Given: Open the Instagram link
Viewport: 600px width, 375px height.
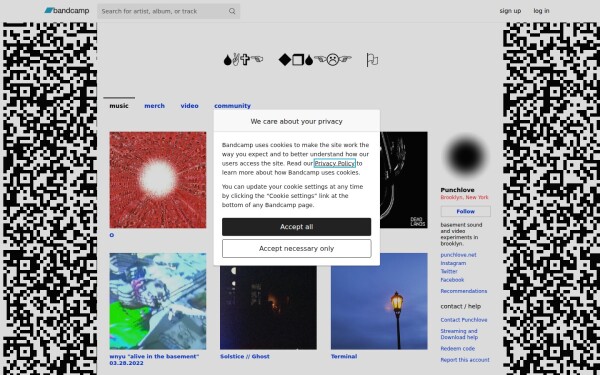Looking at the screenshot, I should [453, 263].
